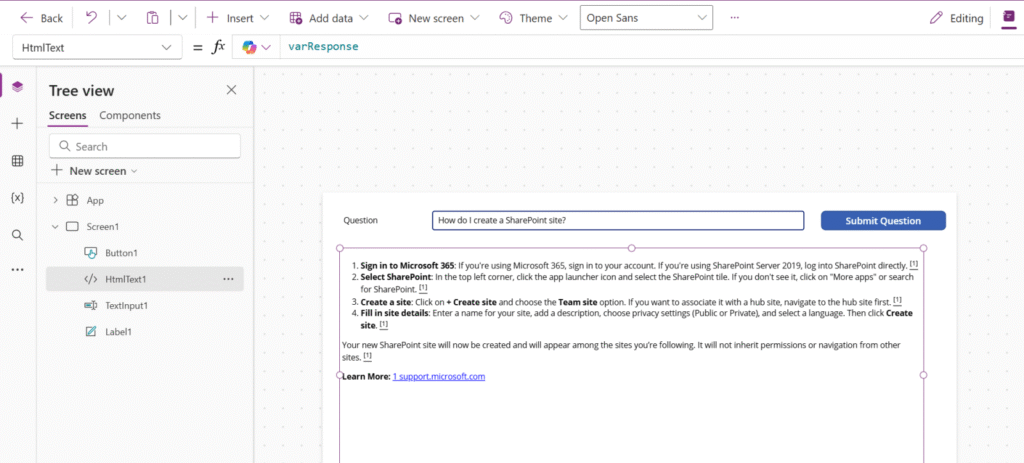Click the top-center resize handle of HtmlText1
Image resolution: width=1024 pixels, height=463 pixels.
point(632,248)
